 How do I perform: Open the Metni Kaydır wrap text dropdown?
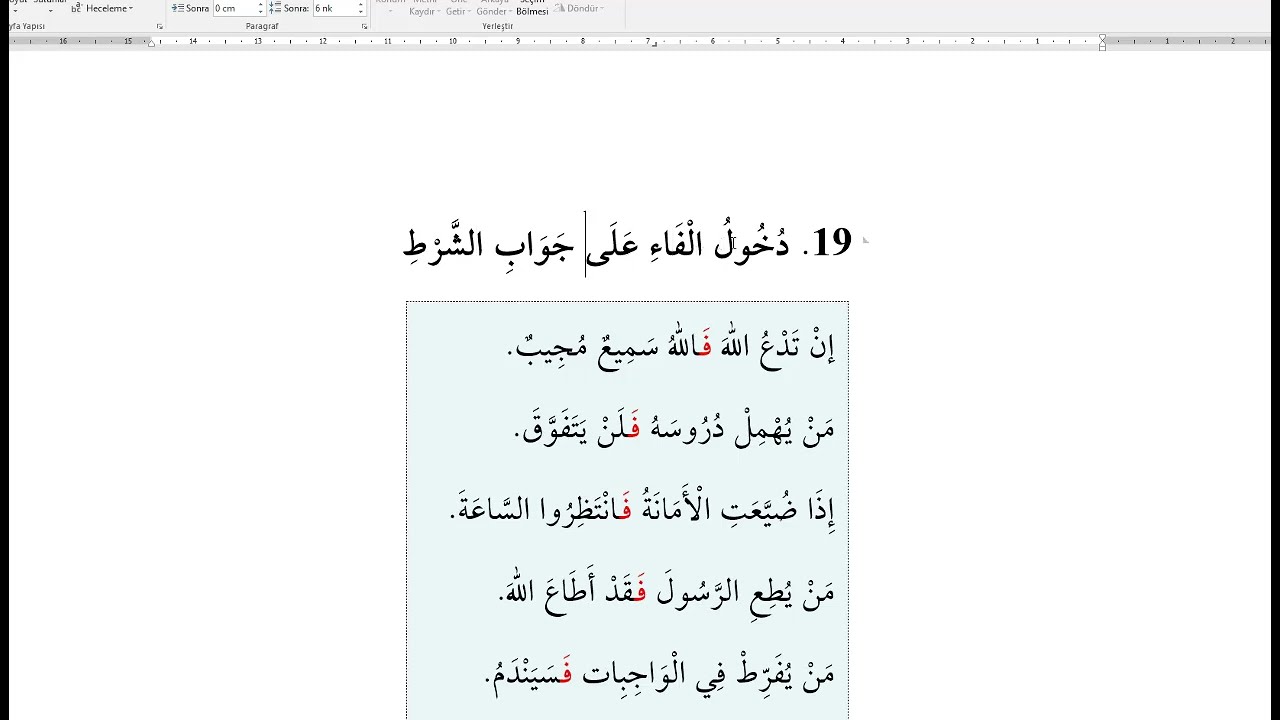[424, 7]
